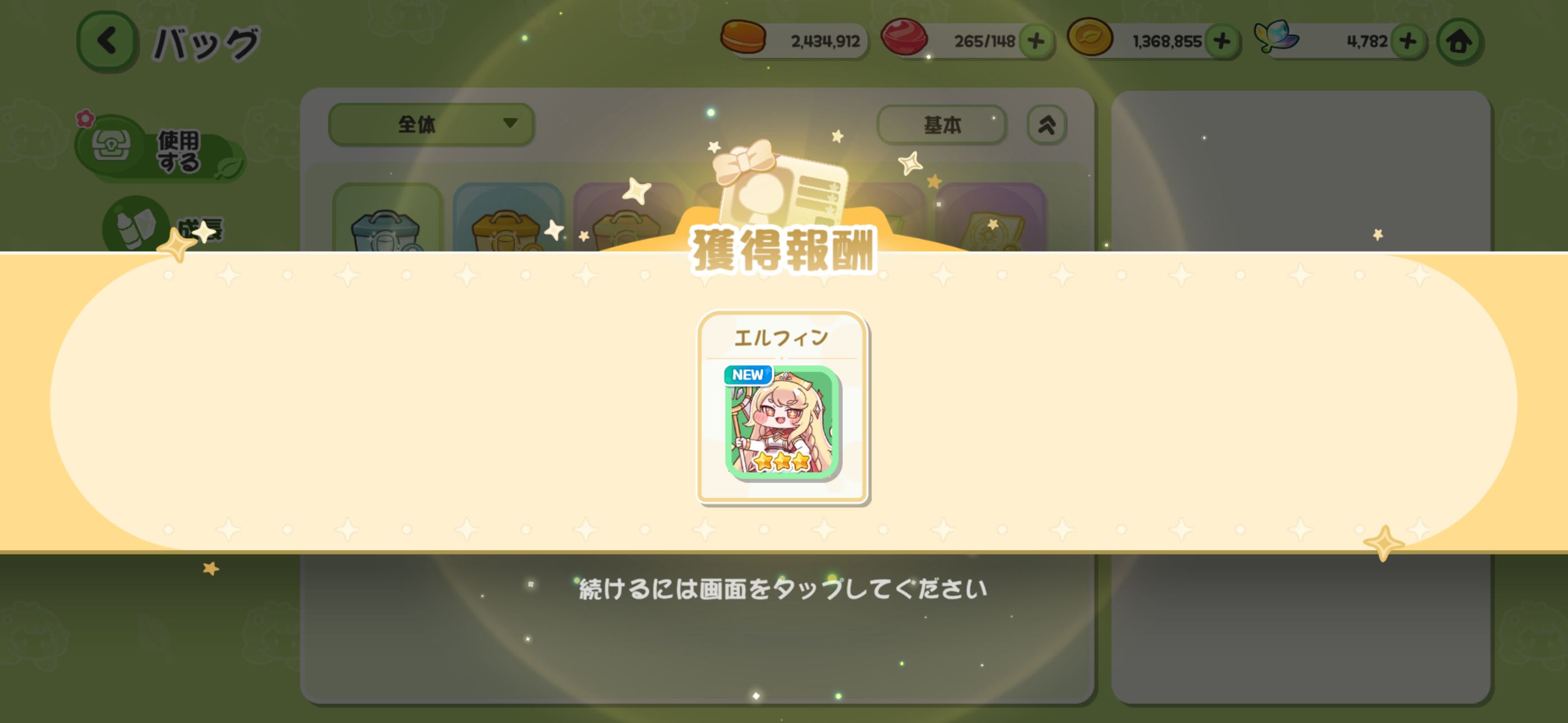Toggle sort order double-chevron button
This screenshot has width=1568, height=723.
(1046, 125)
